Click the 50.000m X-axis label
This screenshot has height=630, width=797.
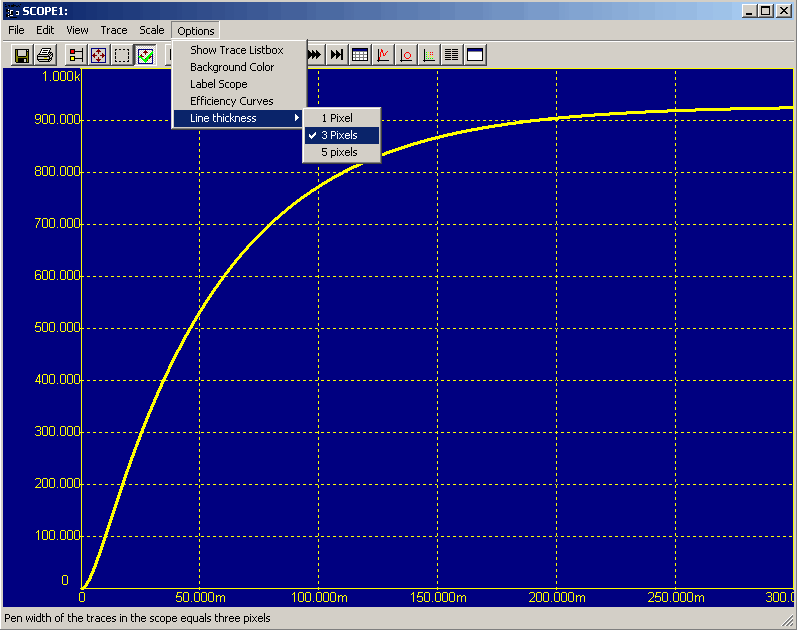click(x=200, y=597)
